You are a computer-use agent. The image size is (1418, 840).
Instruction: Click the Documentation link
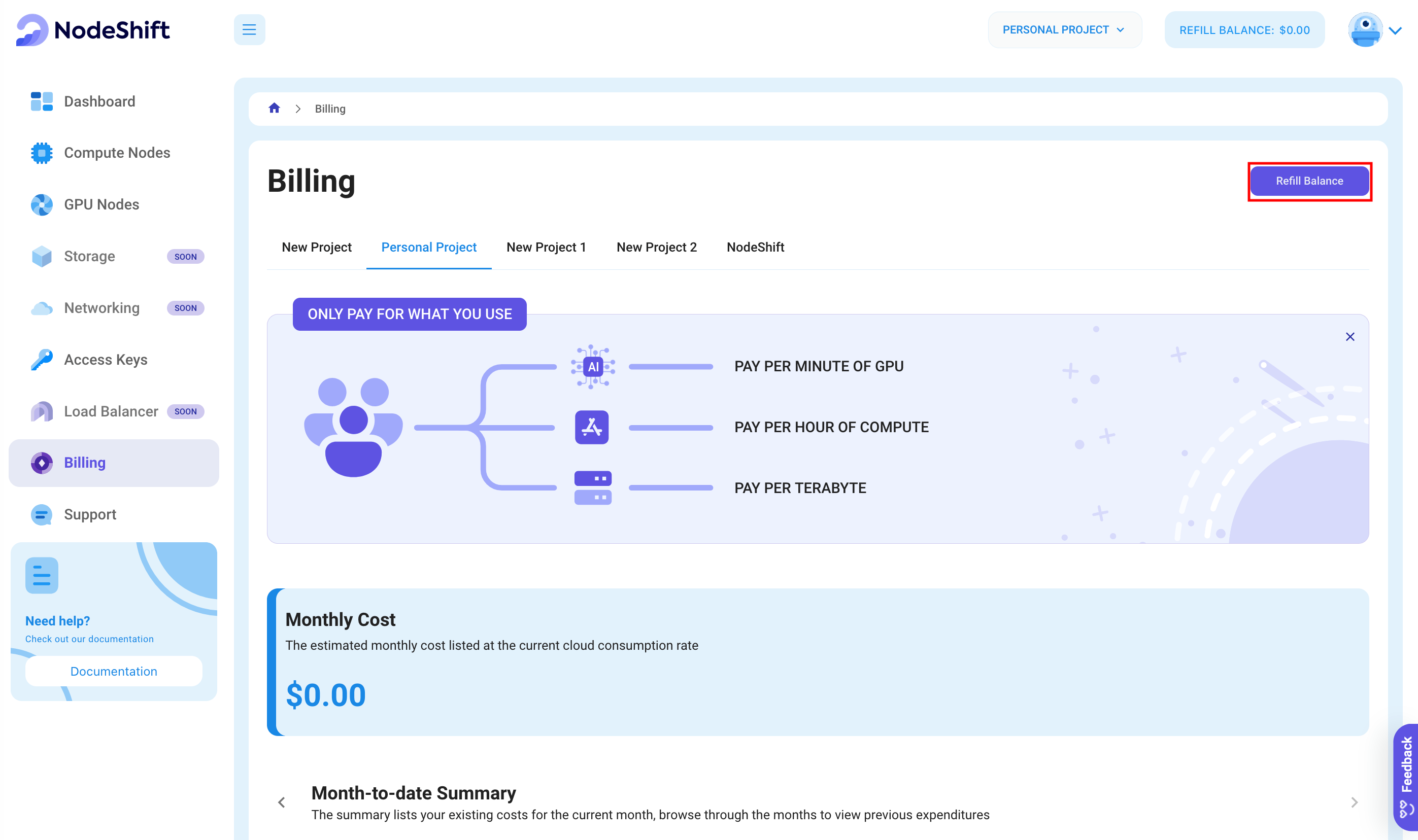pyautogui.click(x=113, y=670)
